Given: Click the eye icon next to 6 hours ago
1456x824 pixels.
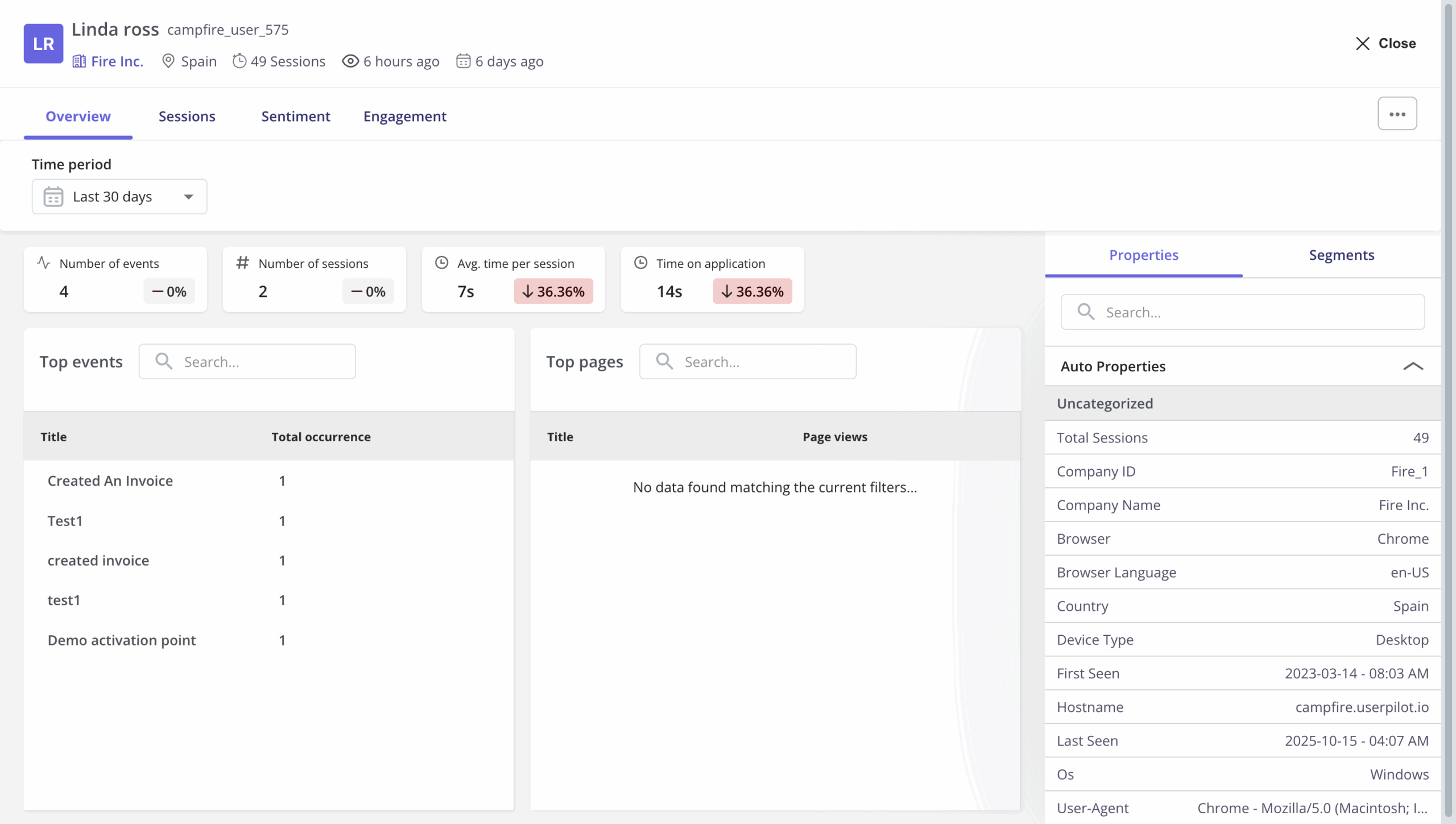Looking at the screenshot, I should [349, 61].
